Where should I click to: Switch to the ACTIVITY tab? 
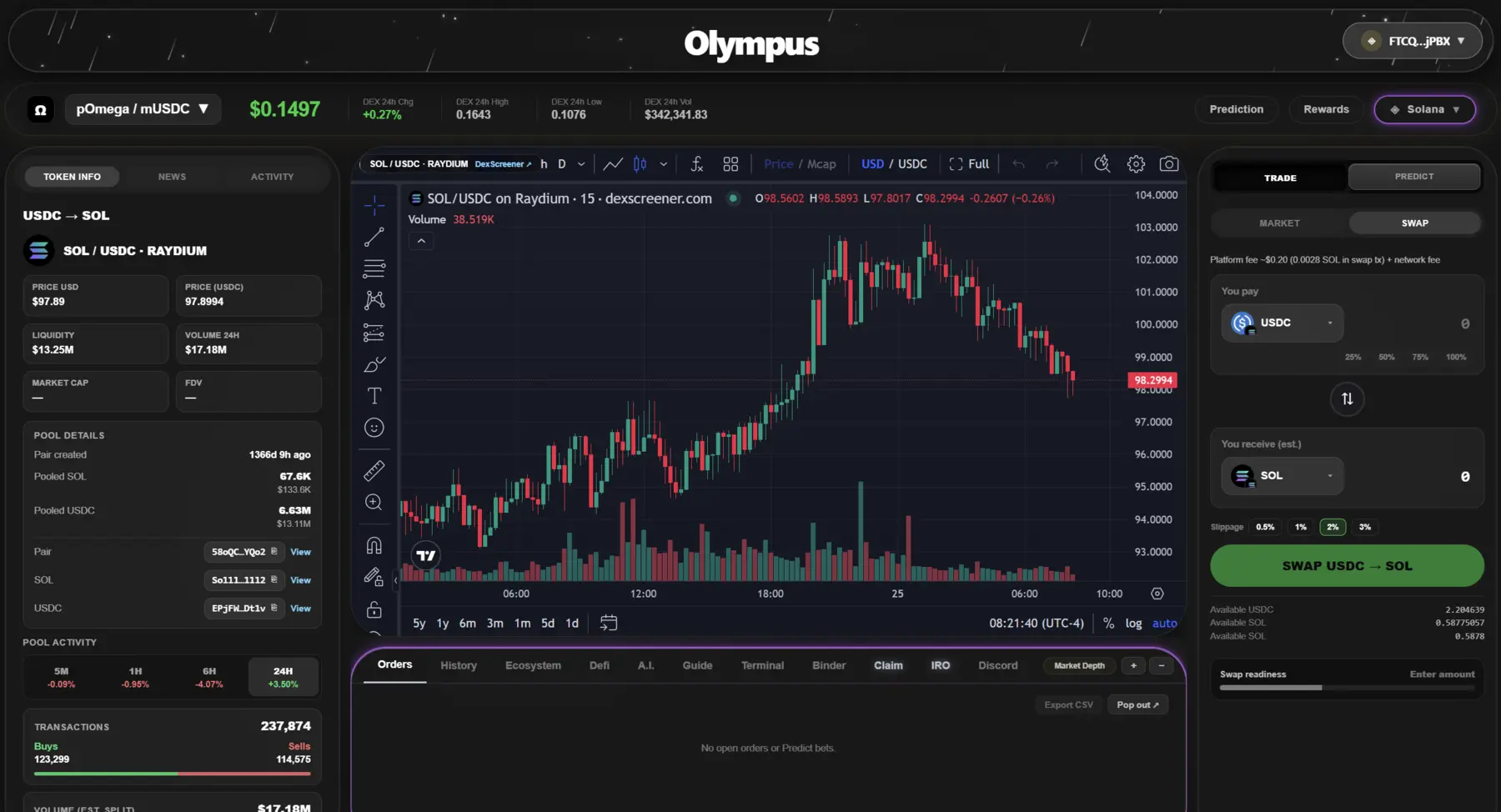272,177
